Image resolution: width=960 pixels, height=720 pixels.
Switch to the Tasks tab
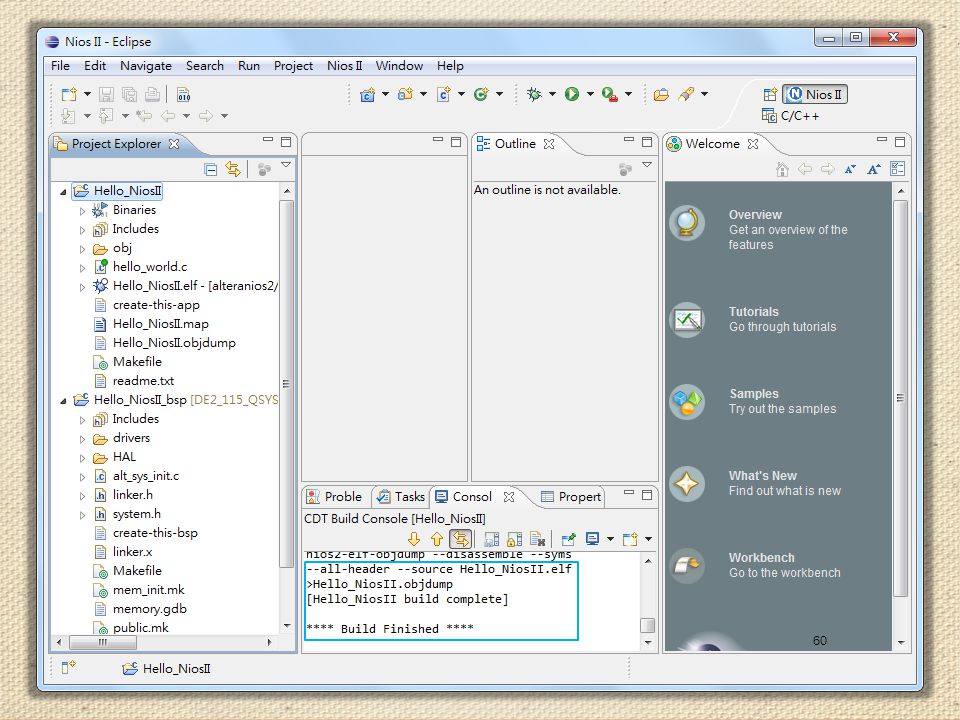click(x=401, y=497)
